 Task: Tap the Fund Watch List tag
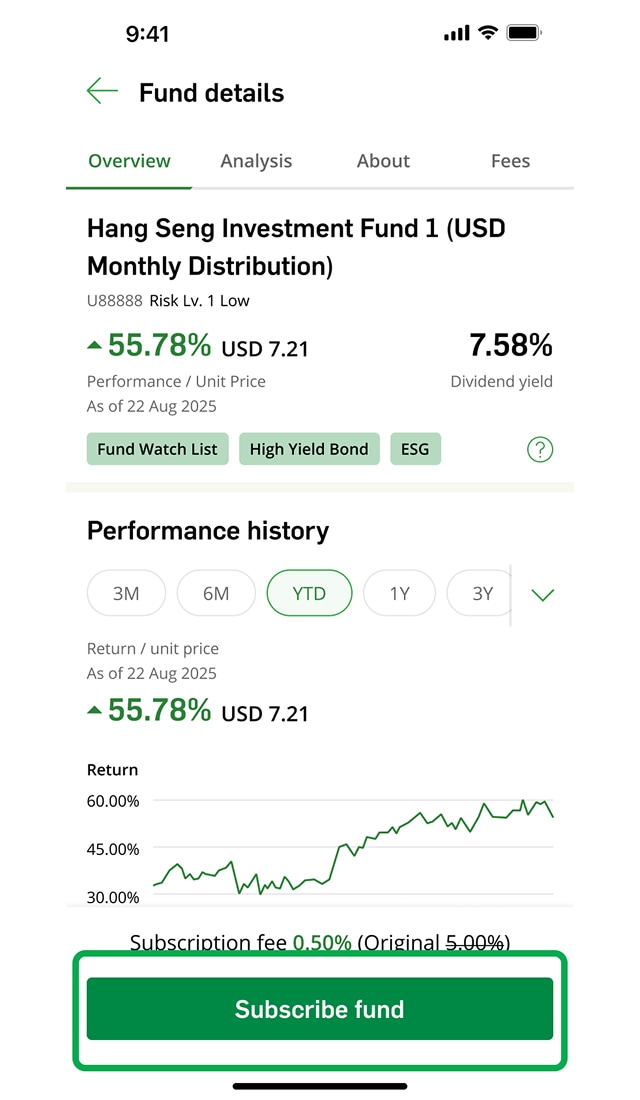(x=158, y=449)
